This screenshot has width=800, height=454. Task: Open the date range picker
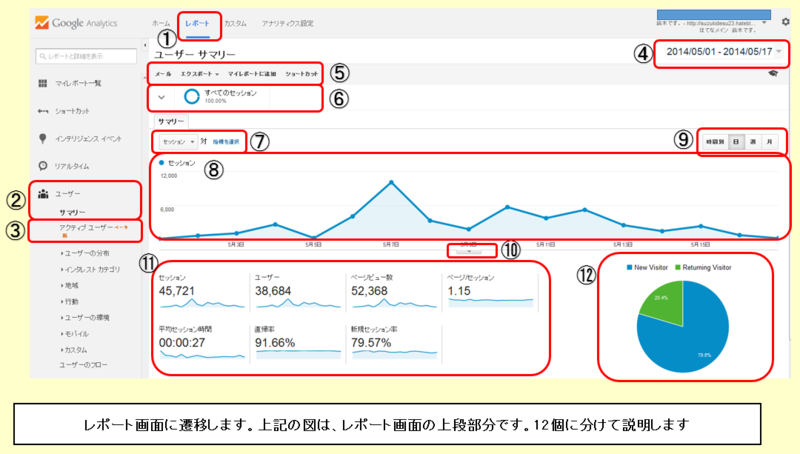tap(723, 52)
